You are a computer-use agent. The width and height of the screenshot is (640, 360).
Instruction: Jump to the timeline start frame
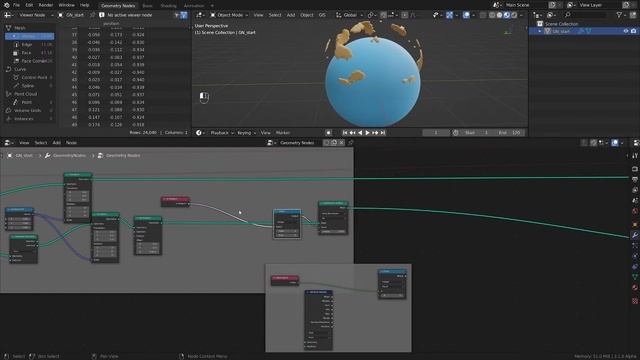coord(345,133)
